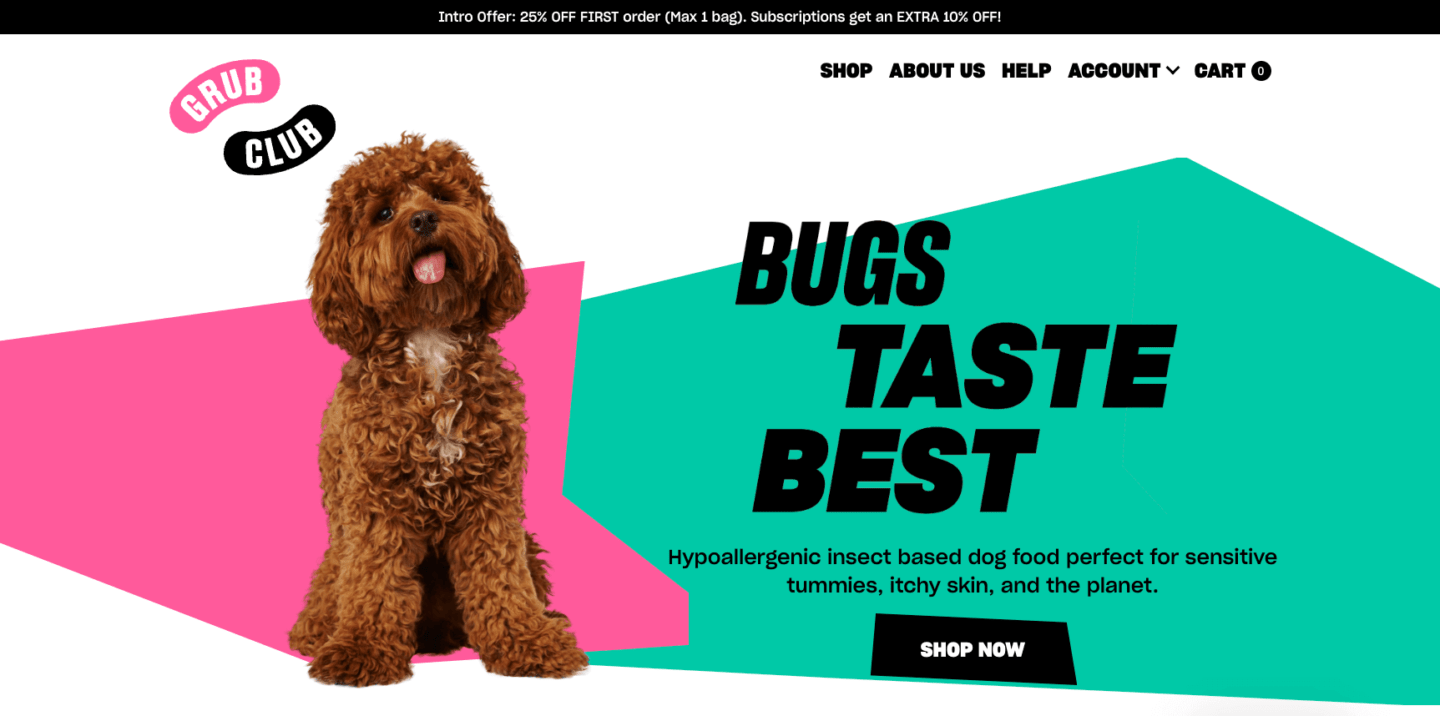Click the dog's pink tongue
Screen dimensions: 1440x716
pos(430,268)
